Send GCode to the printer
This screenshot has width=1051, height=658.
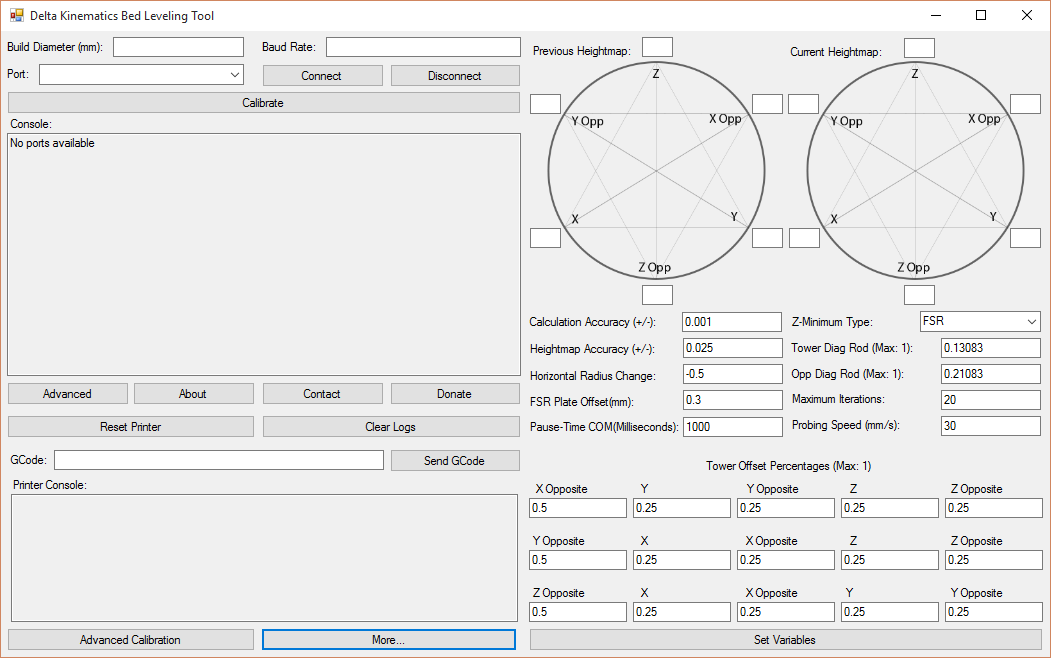[x=455, y=460]
